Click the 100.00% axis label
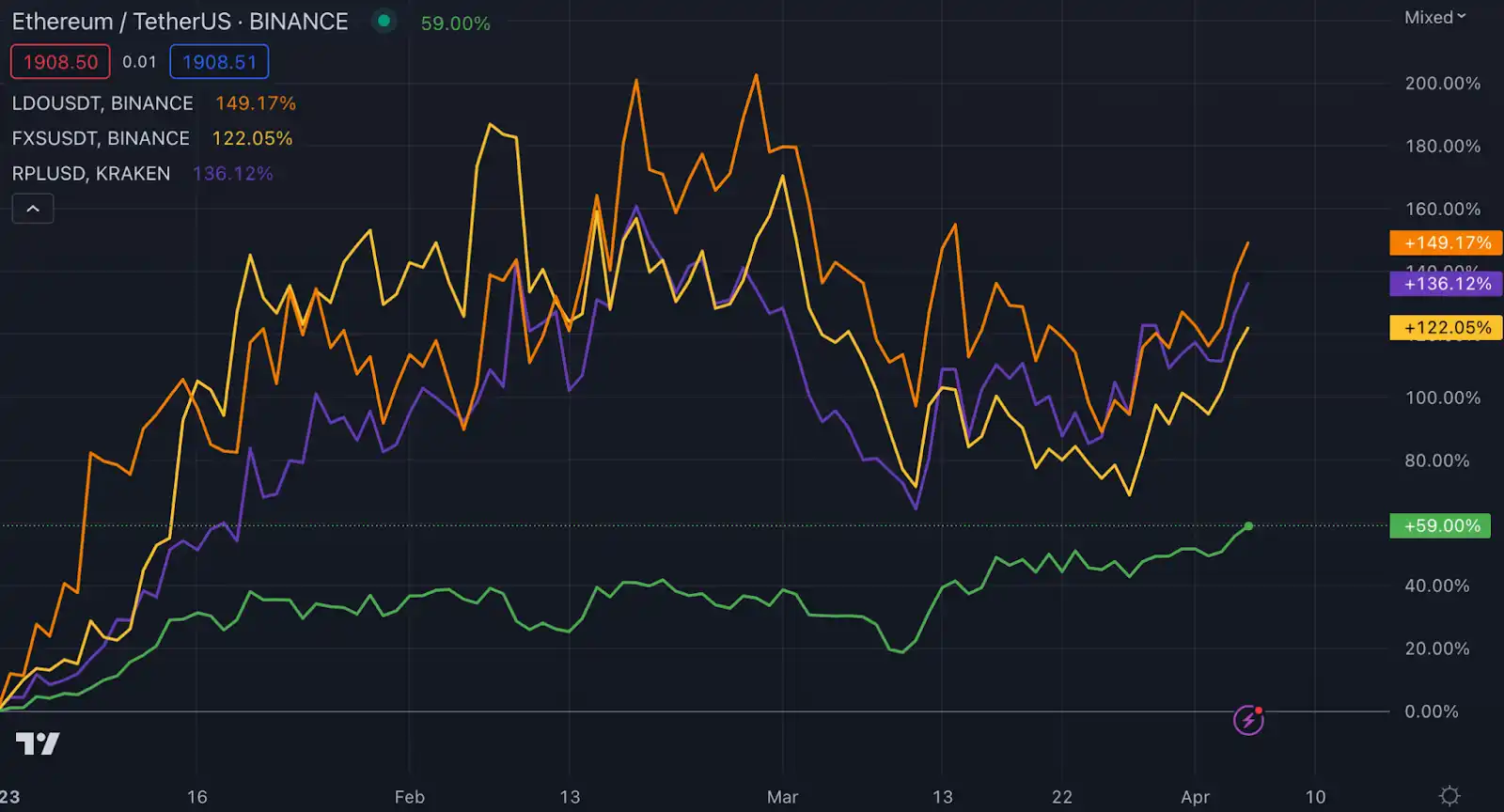Screen dimensions: 1504x812 (x=1443, y=398)
